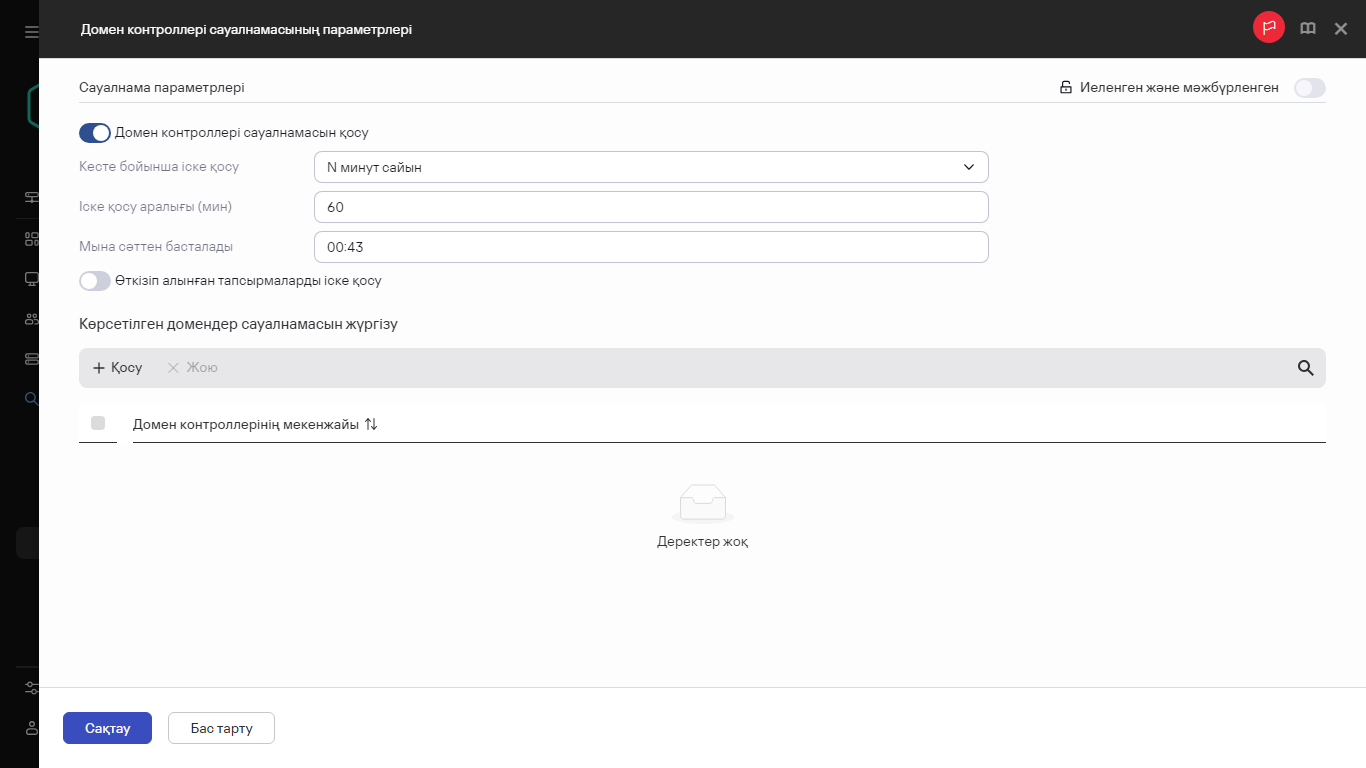Check the select-all checkbox in the table header
The width and height of the screenshot is (1366, 768).
pos(98,423)
